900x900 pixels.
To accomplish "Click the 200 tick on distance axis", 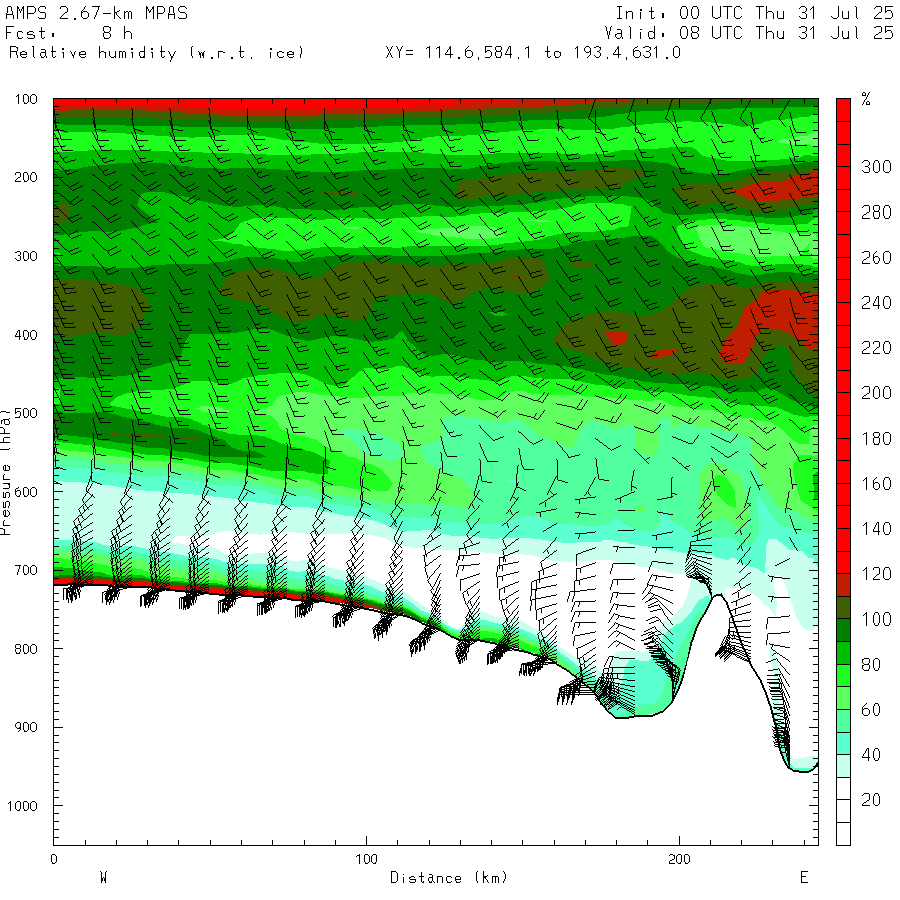I will [679, 859].
